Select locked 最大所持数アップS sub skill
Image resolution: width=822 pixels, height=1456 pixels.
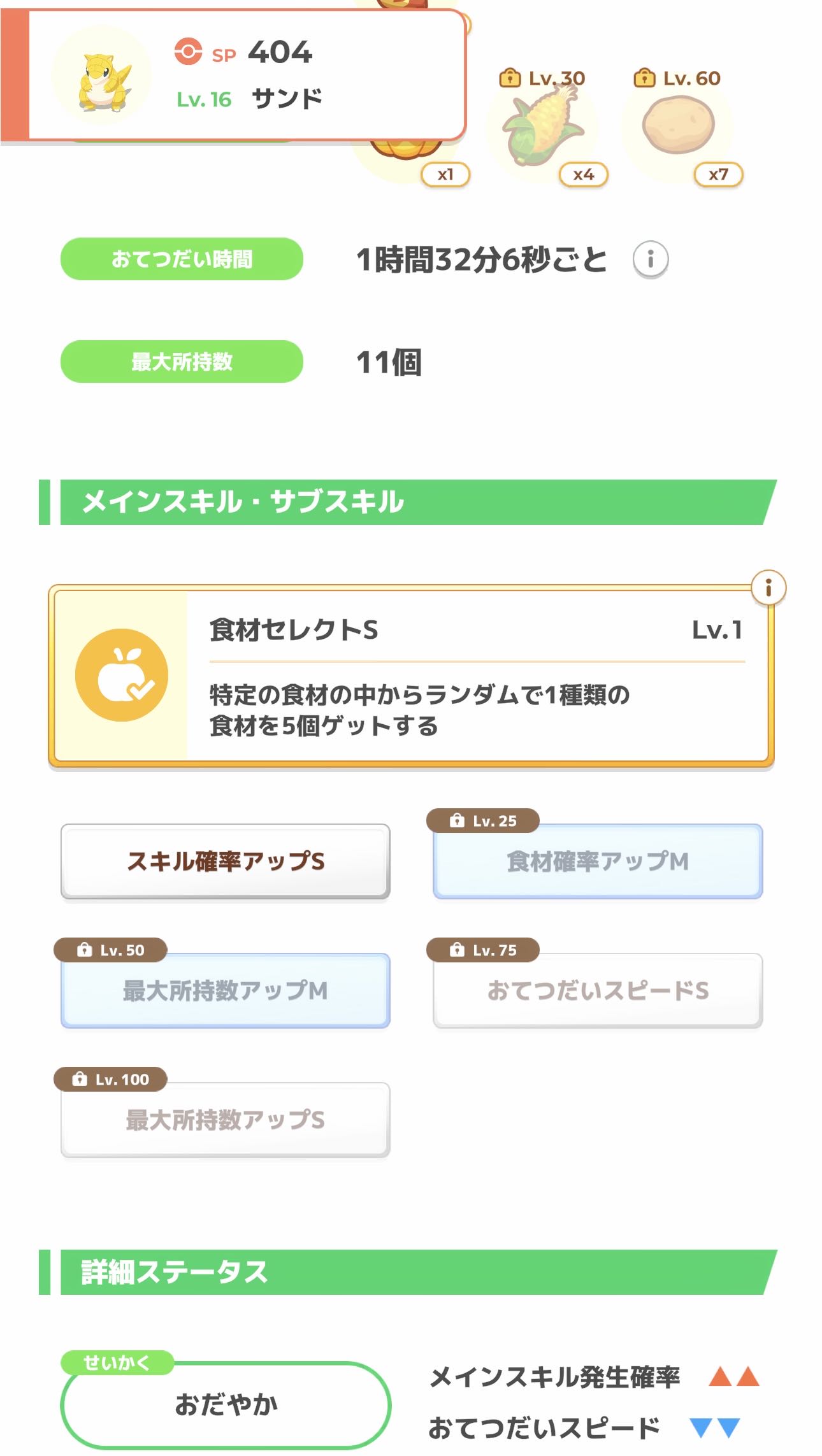pyautogui.click(x=226, y=1120)
